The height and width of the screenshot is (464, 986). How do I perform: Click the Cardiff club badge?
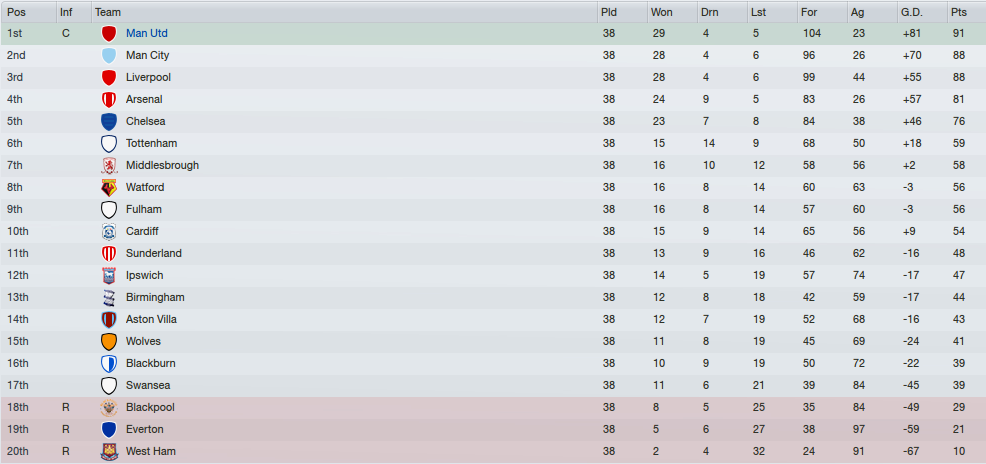[x=109, y=231]
